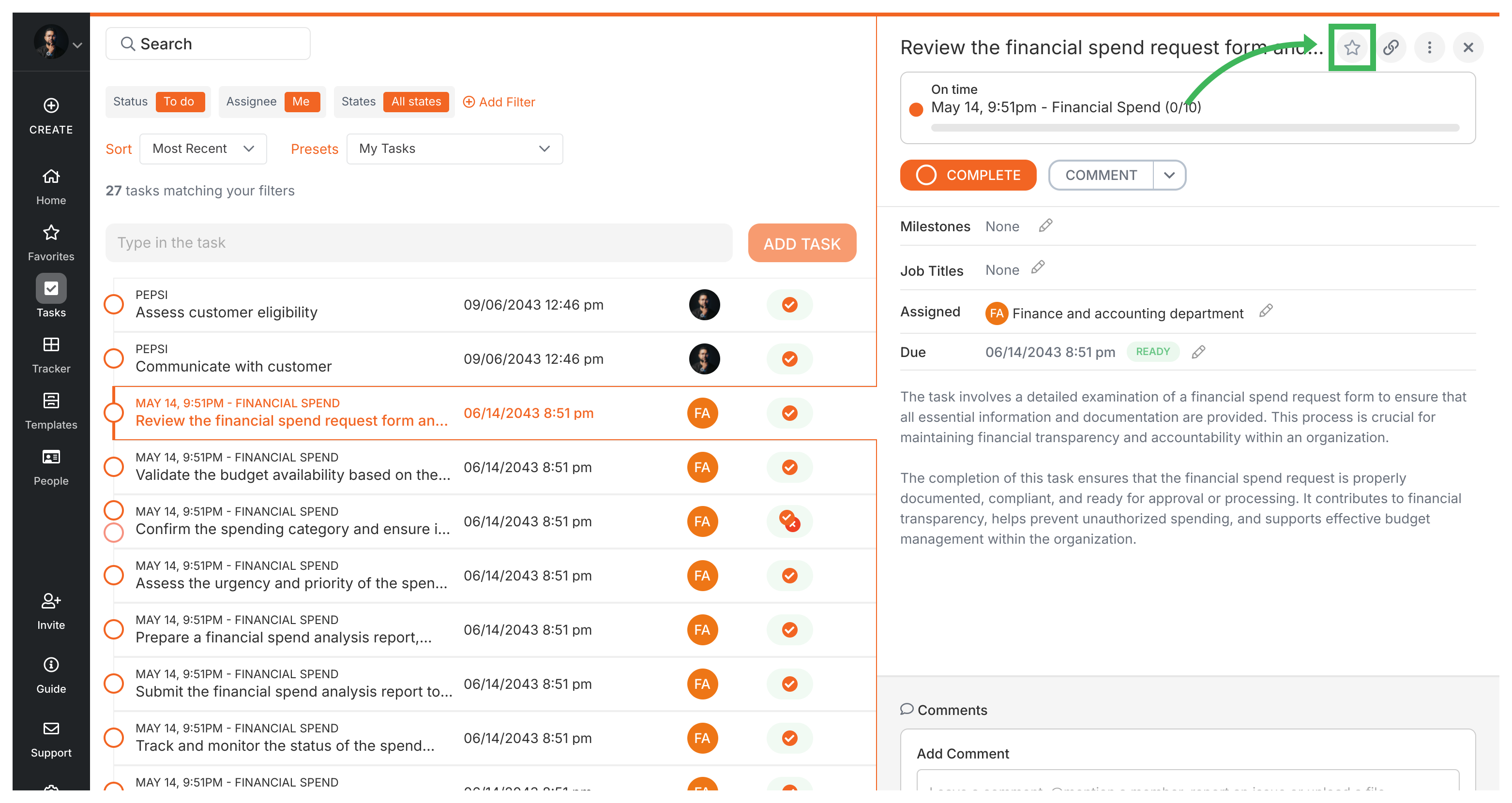The height and width of the screenshot is (803, 1512).
Task: Click the Add Filter link
Action: (x=499, y=102)
